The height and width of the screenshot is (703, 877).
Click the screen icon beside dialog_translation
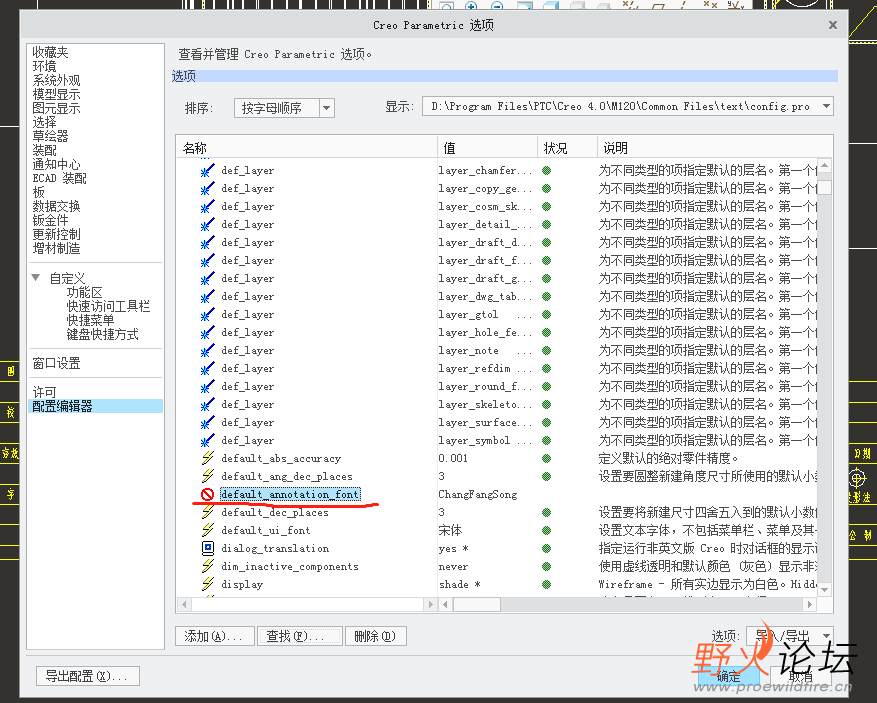208,548
